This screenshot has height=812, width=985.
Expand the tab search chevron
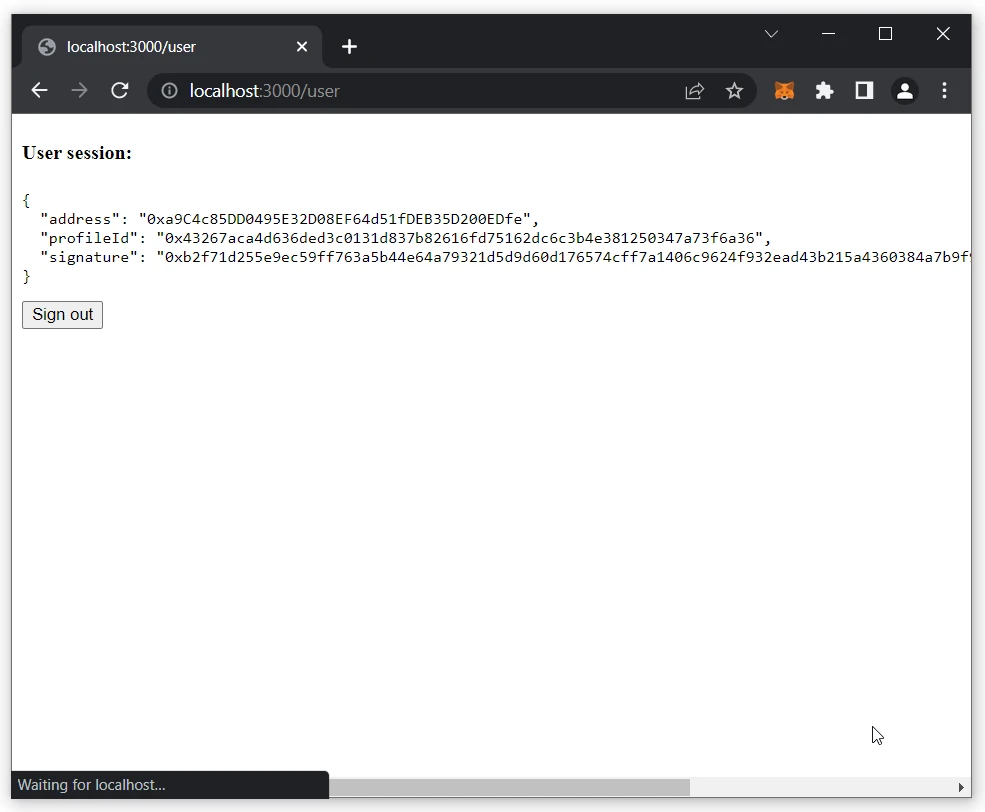(771, 34)
